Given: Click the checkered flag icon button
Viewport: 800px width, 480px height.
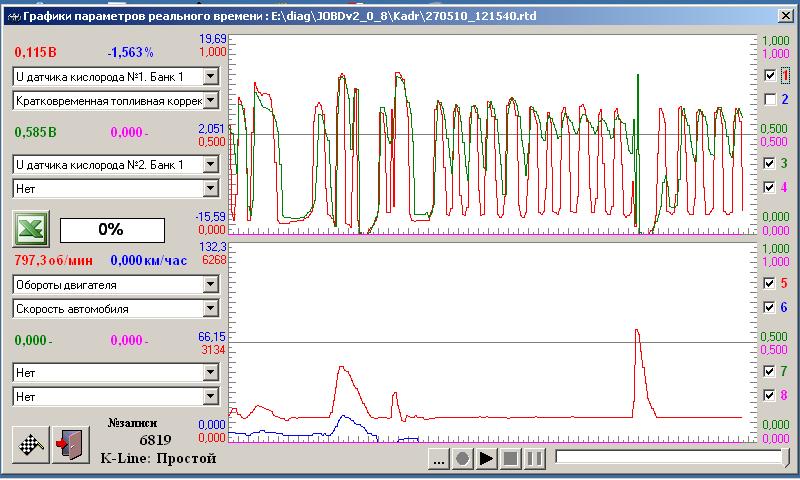Looking at the screenshot, I should click(30, 445).
